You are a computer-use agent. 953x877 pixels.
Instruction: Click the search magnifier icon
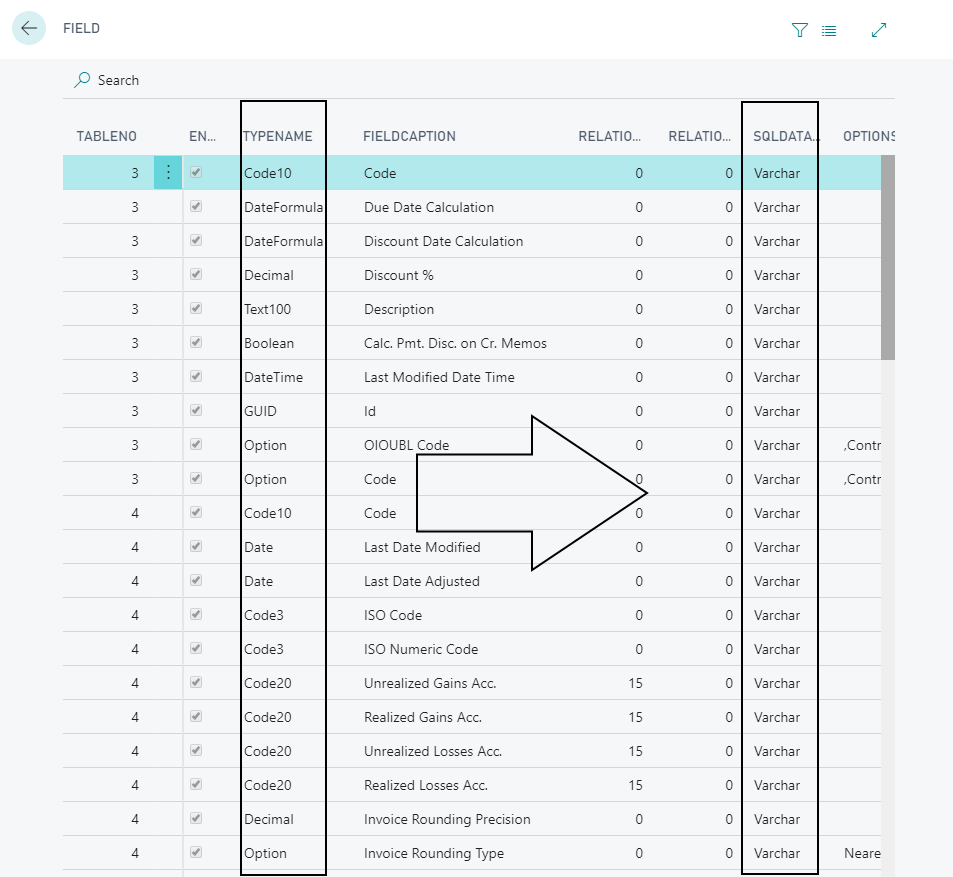(x=80, y=79)
